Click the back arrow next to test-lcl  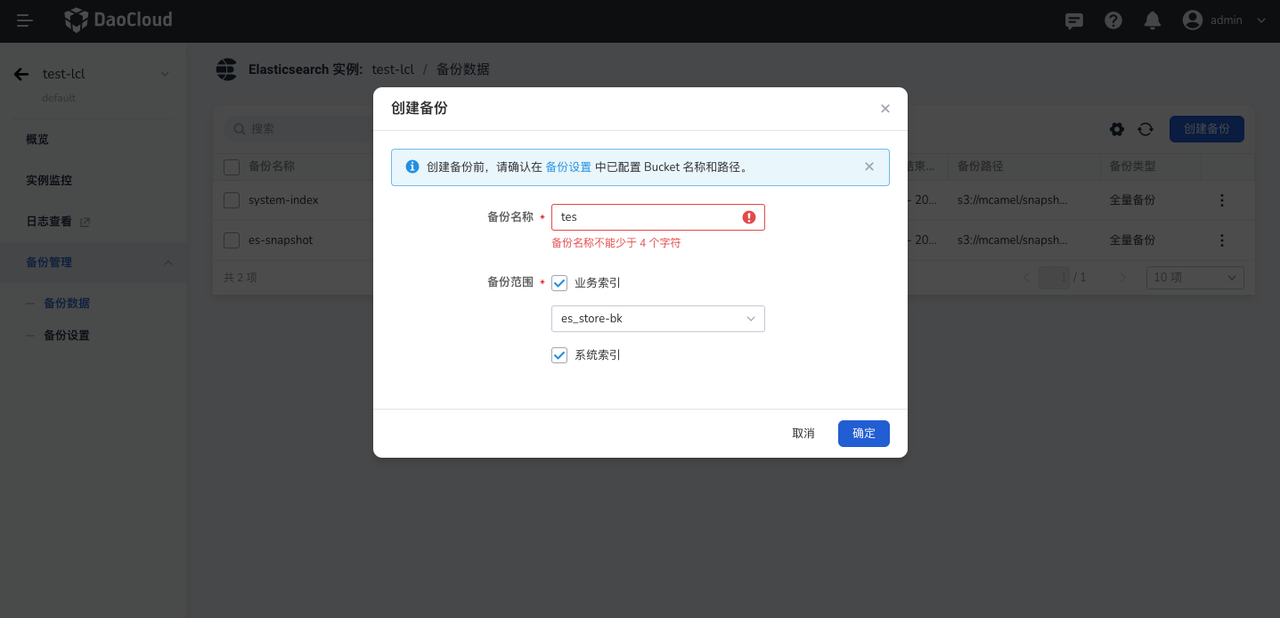coord(20,73)
